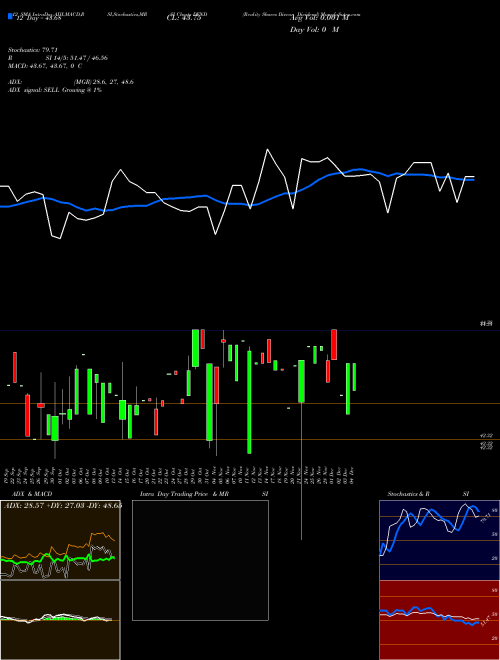Click 'ADX signal: SELL Growing @ 1%' text

click(55, 90)
